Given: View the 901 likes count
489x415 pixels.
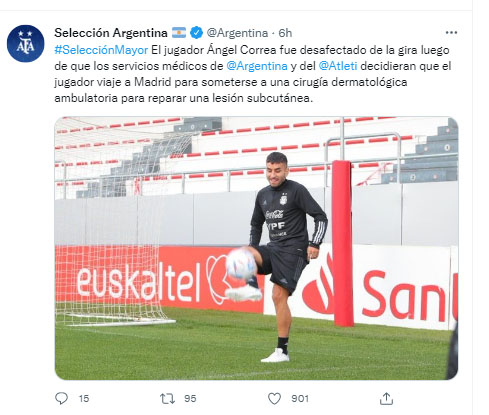Looking at the screenshot, I should pos(300,399).
